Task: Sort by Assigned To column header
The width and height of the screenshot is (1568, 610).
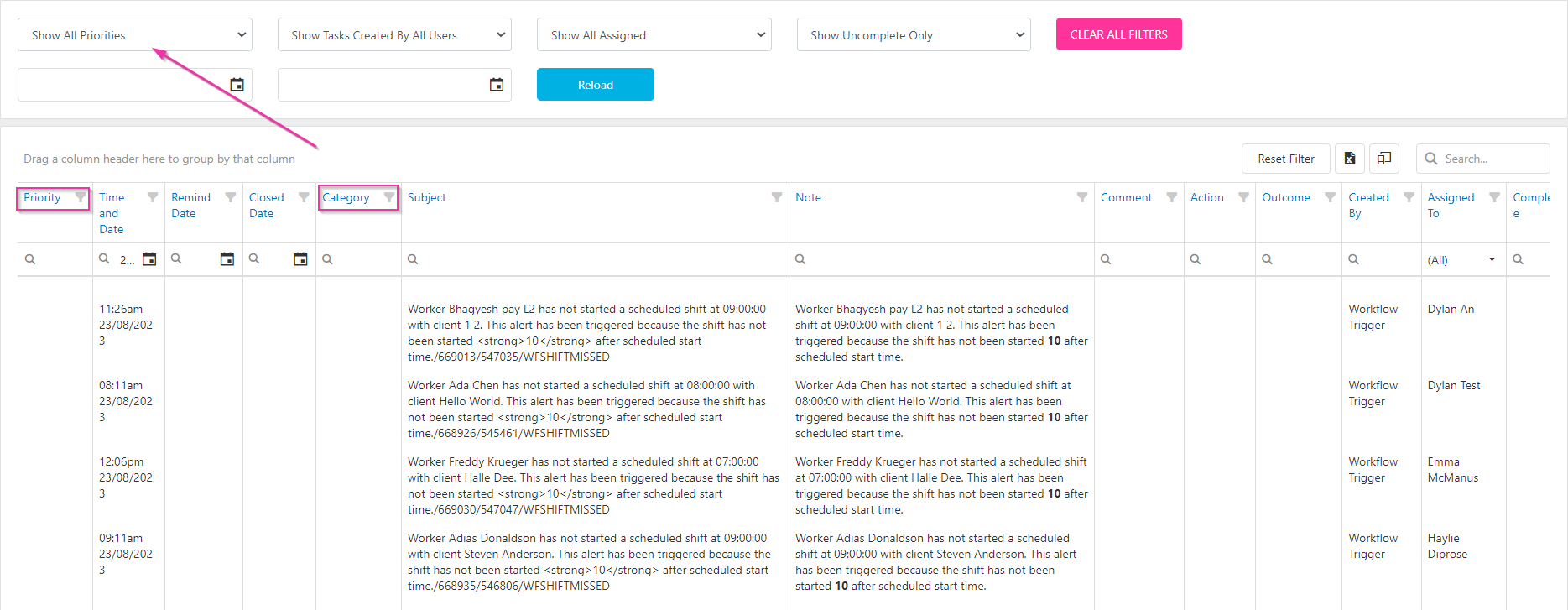Action: tap(1451, 206)
